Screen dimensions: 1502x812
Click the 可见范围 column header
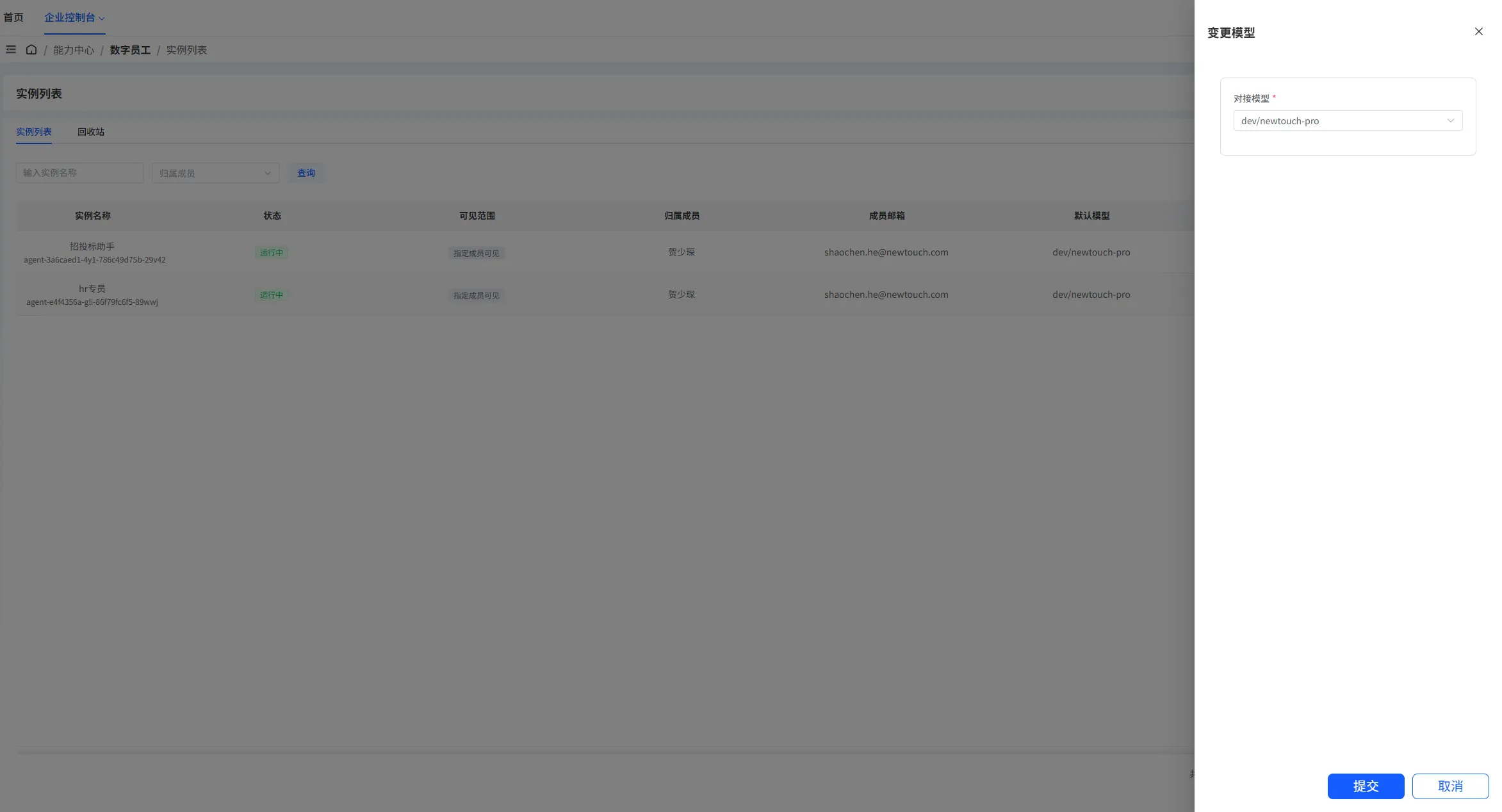[x=477, y=216]
